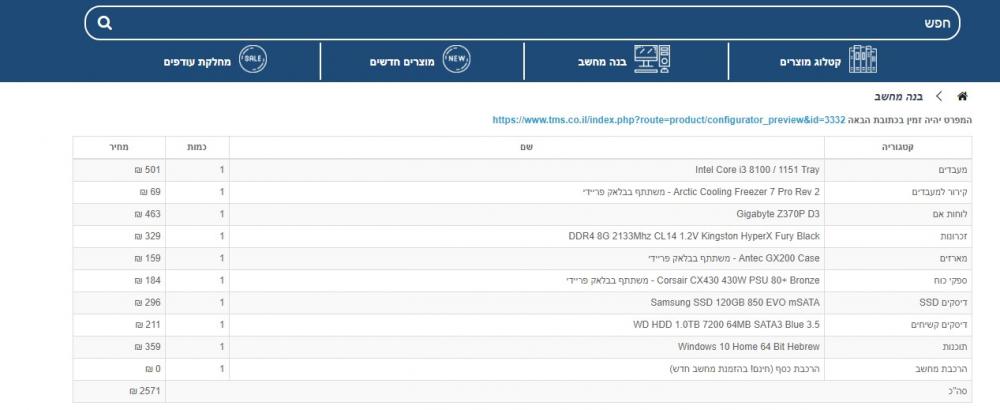This screenshot has height=410, width=1000.
Task: Click the home icon in breadcrumb
Action: pos(962,96)
